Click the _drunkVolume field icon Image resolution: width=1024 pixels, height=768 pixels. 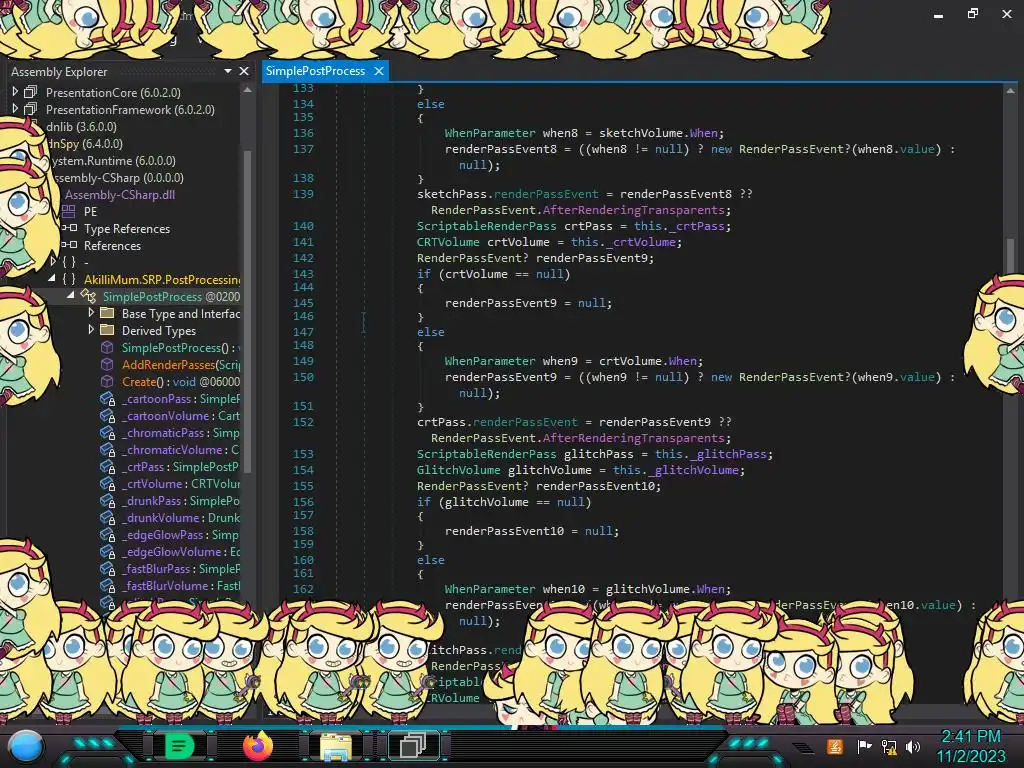pyautogui.click(x=108, y=517)
